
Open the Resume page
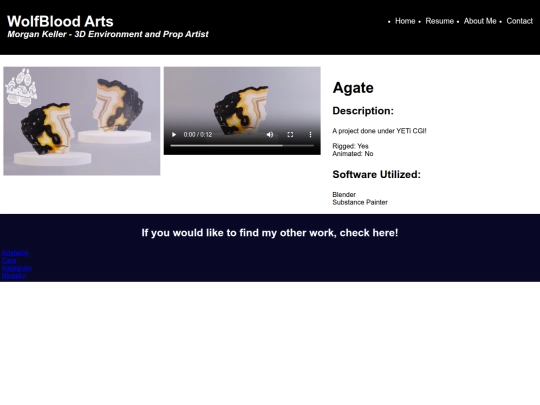coord(439,21)
